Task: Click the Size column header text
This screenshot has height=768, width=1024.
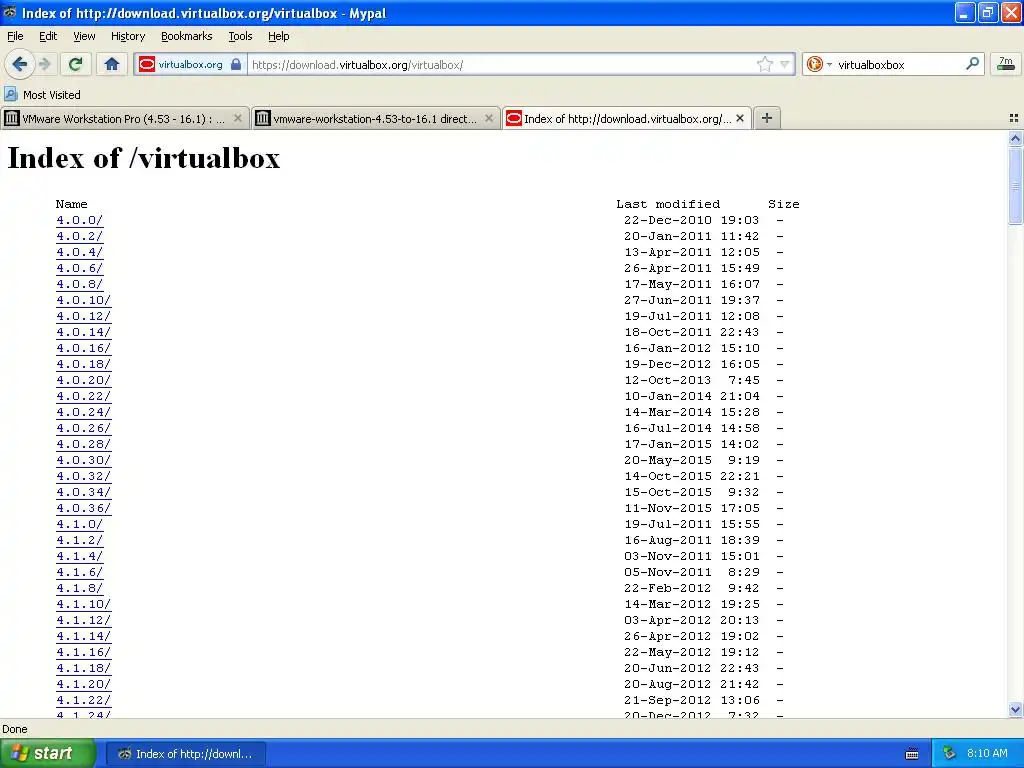Action: pyautogui.click(x=783, y=204)
